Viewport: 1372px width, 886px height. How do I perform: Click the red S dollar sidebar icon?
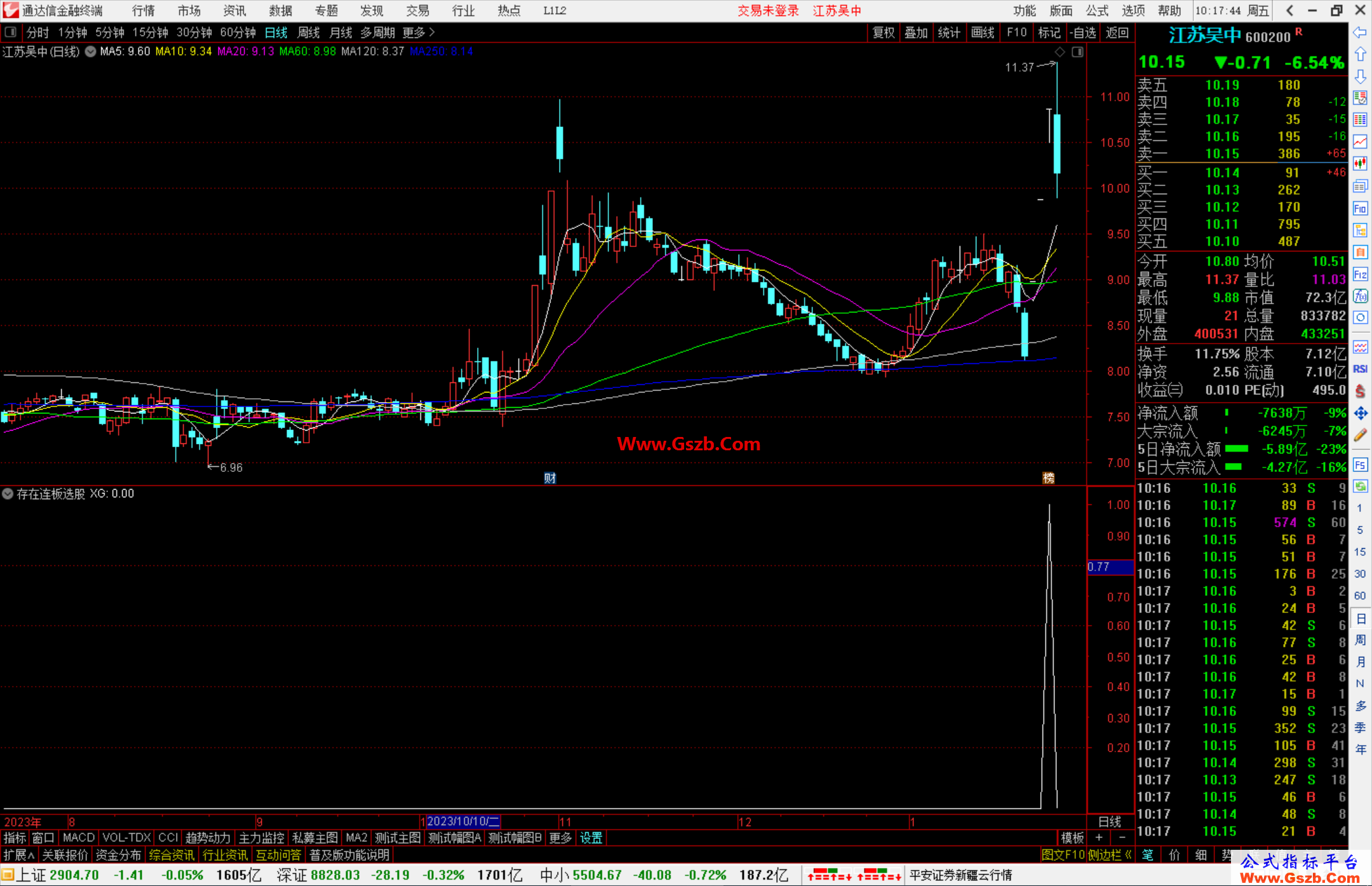point(1360,391)
